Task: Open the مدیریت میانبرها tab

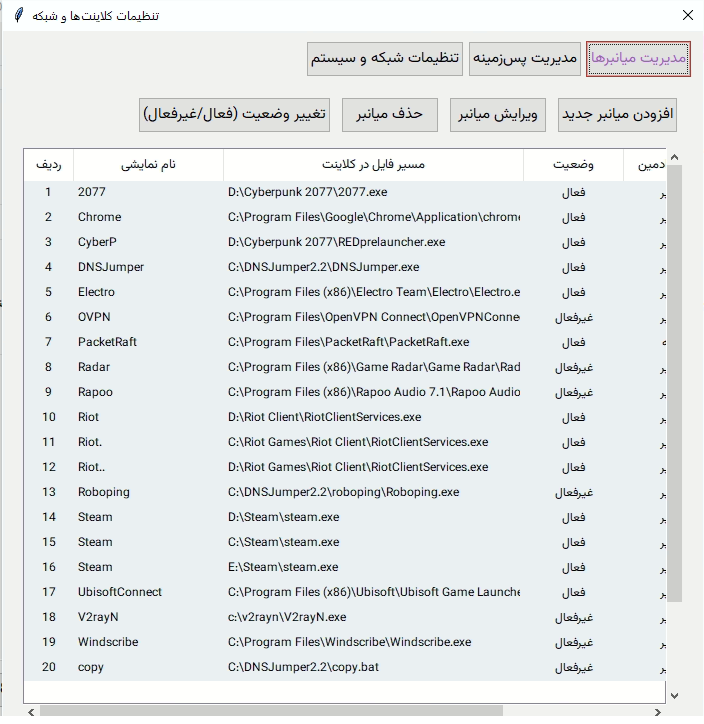Action: pyautogui.click(x=638, y=59)
